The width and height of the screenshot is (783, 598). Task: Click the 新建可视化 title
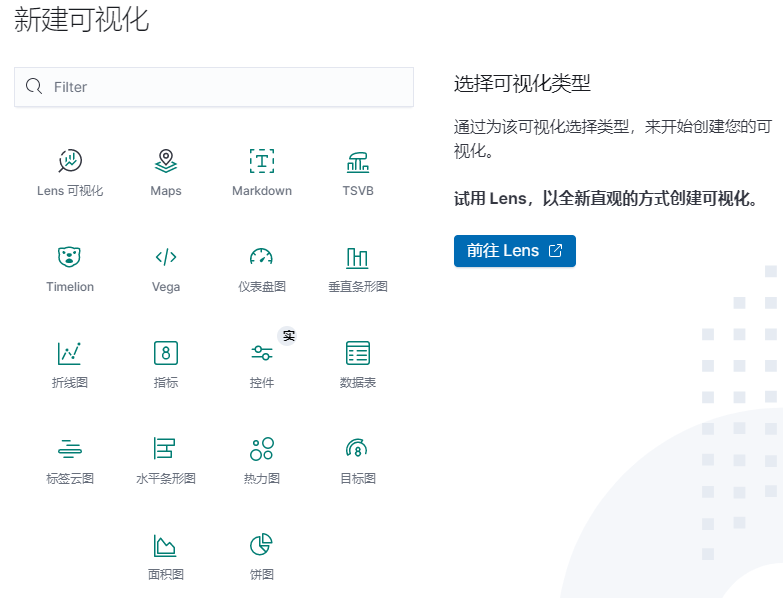pos(81,20)
